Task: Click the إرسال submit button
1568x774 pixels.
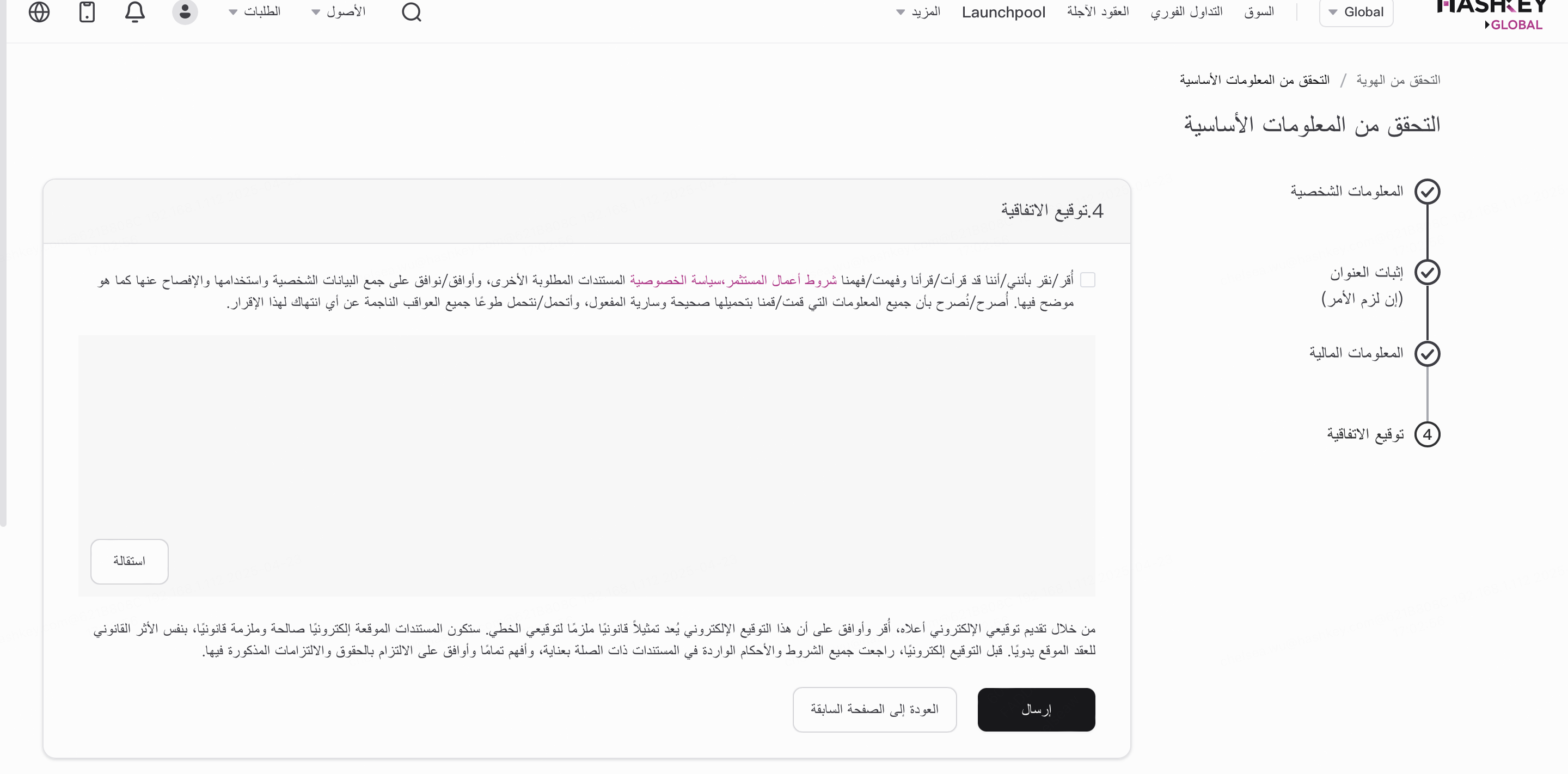Action: tap(1036, 710)
